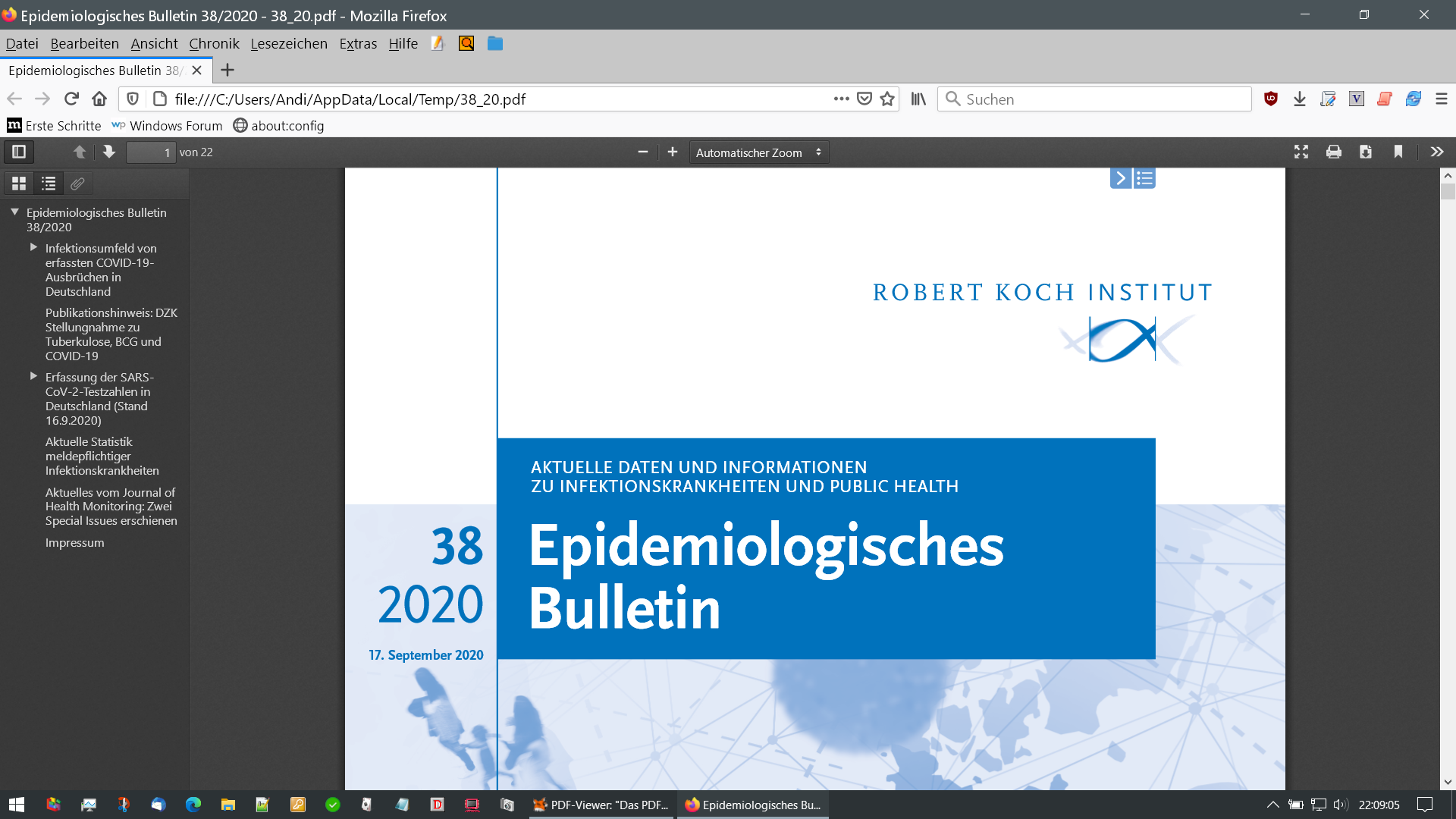Toggle the PDF sidebar panel
This screenshot has height=819, width=1456.
coord(19,152)
